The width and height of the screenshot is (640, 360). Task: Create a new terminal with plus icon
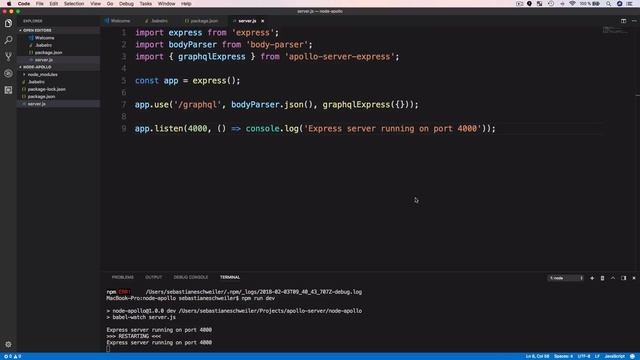click(592, 278)
